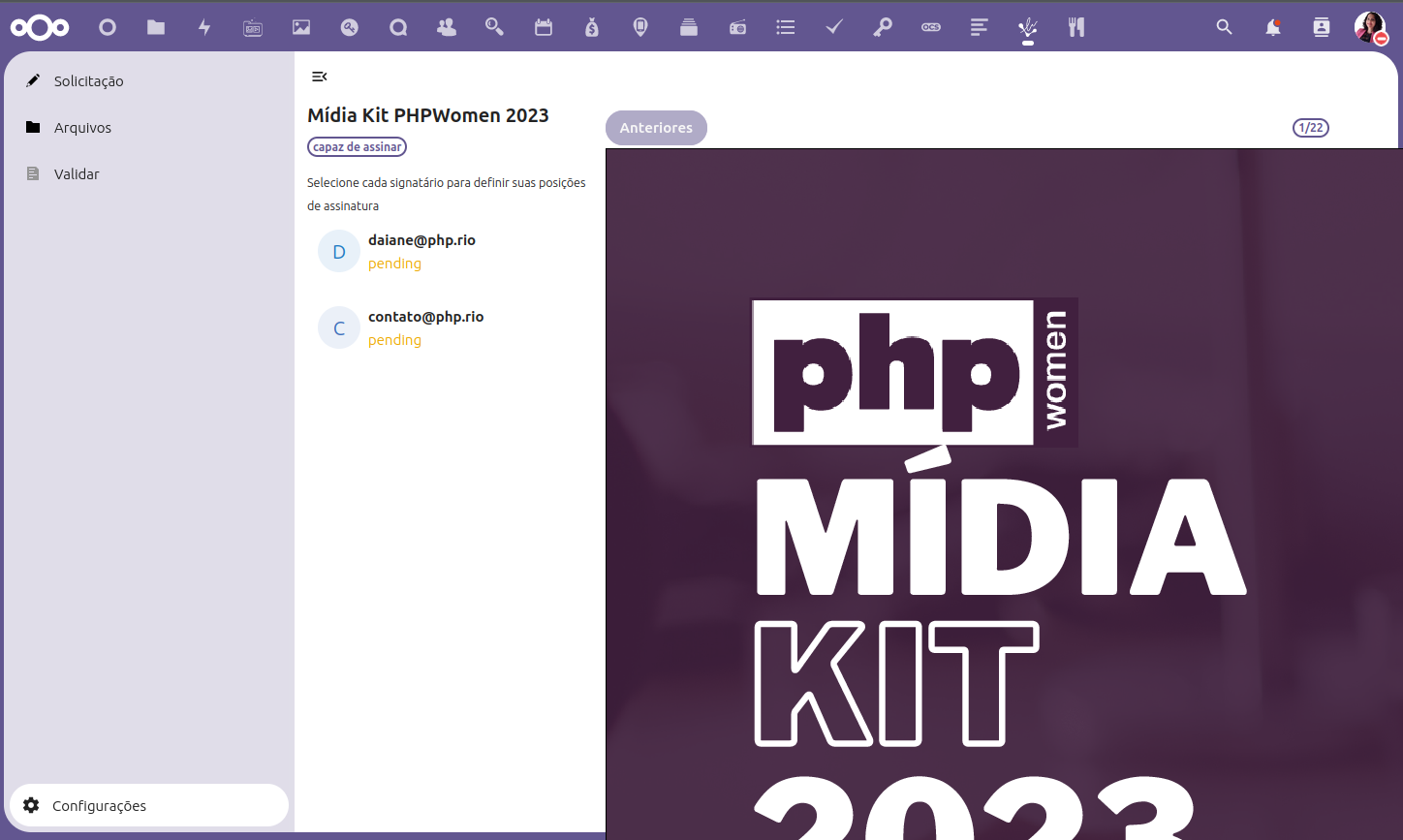This screenshot has height=840, width=1403.
Task: Open the Files app icon
Action: pos(156,27)
